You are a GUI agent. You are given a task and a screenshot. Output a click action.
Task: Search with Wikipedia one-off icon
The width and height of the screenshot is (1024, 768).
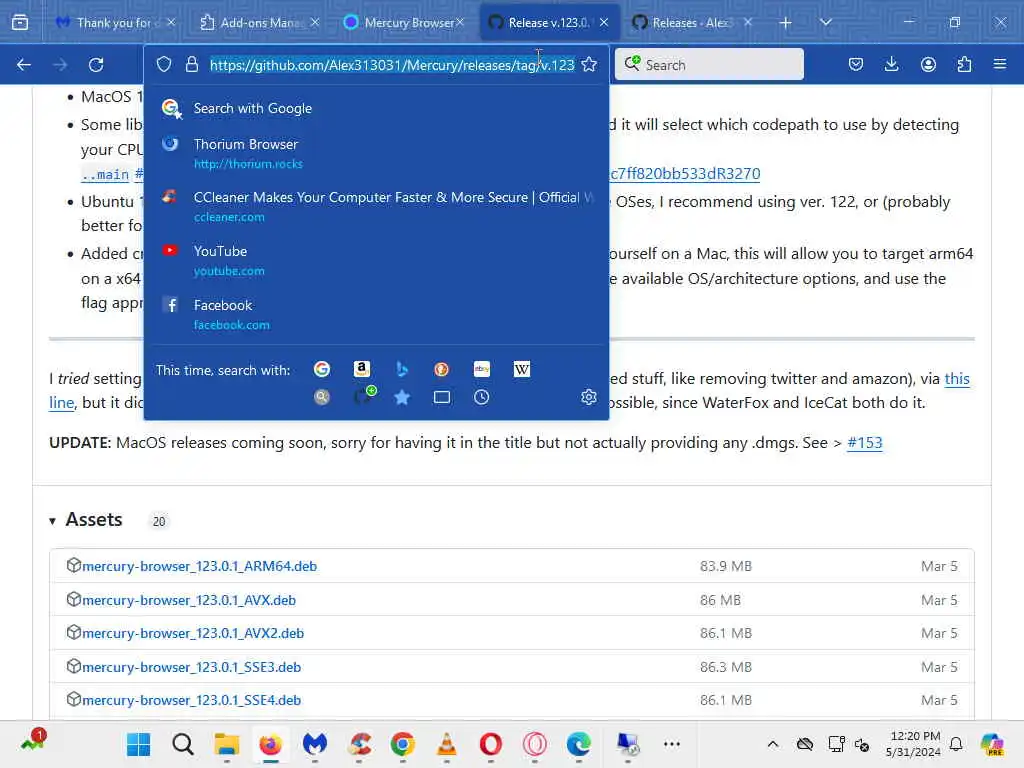(x=522, y=370)
